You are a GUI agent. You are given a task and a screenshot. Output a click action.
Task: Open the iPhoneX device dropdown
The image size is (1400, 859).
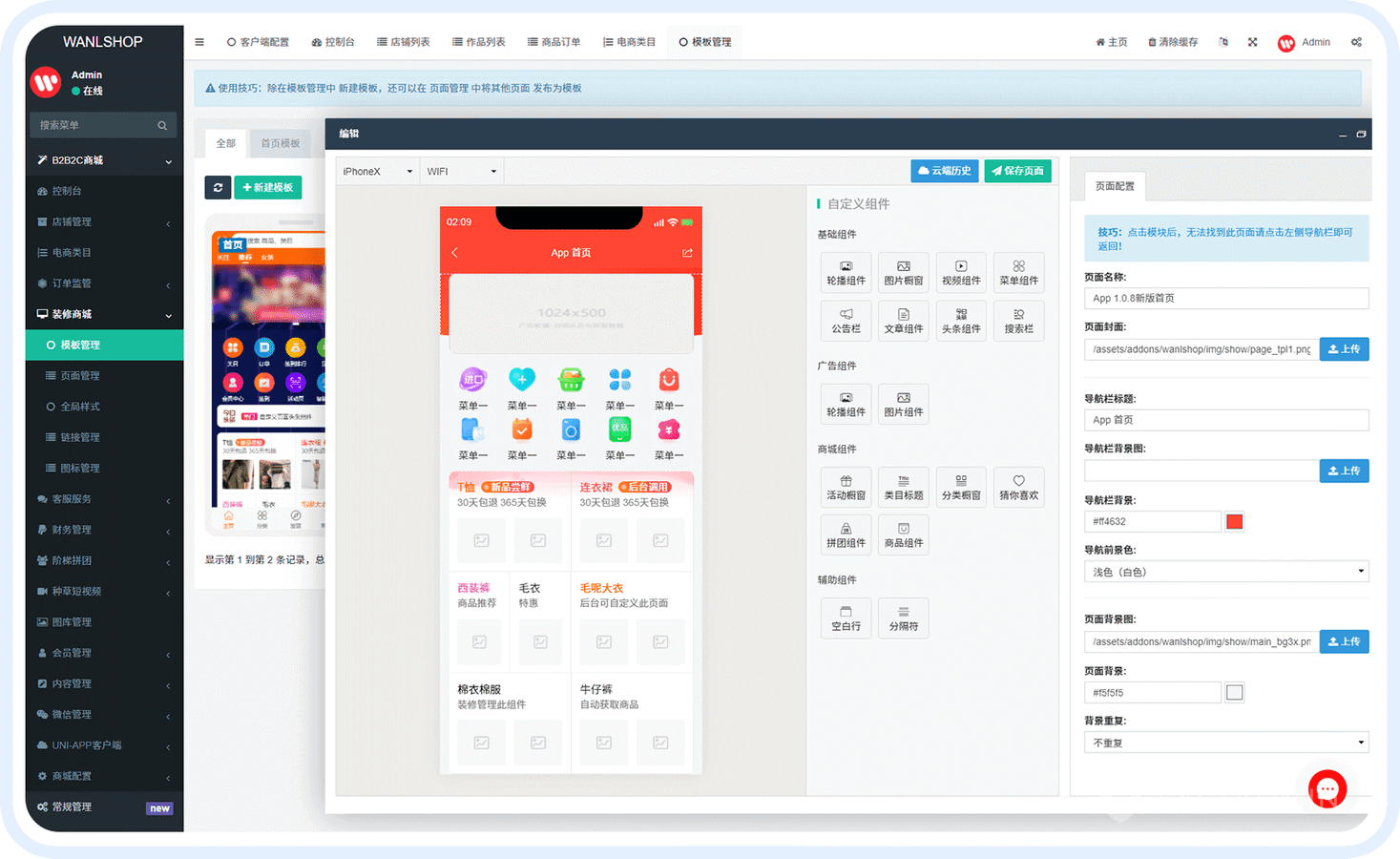pos(376,171)
